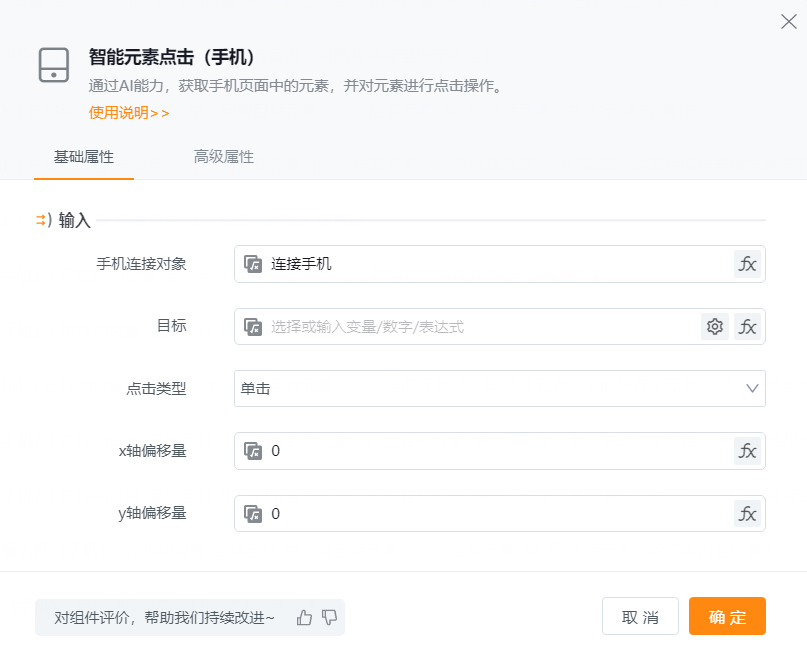Click the thumbs up feedback icon
Screen dimensions: 807x650
pyautogui.click(x=305, y=618)
